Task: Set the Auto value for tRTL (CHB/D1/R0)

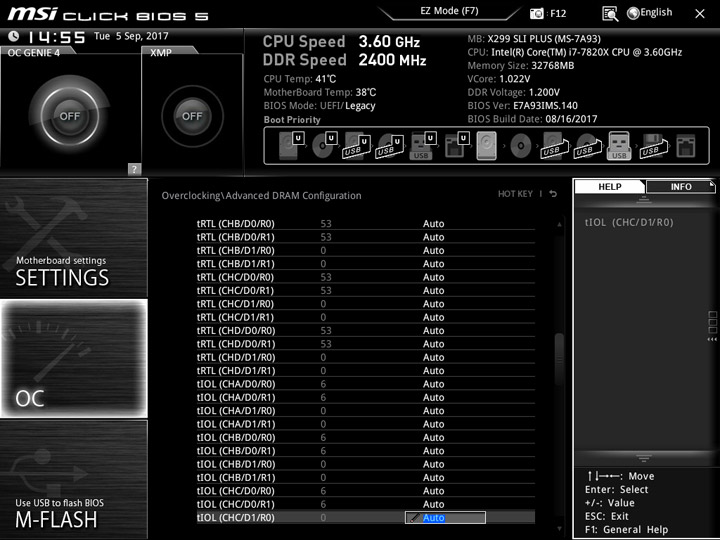Action: 433,250
